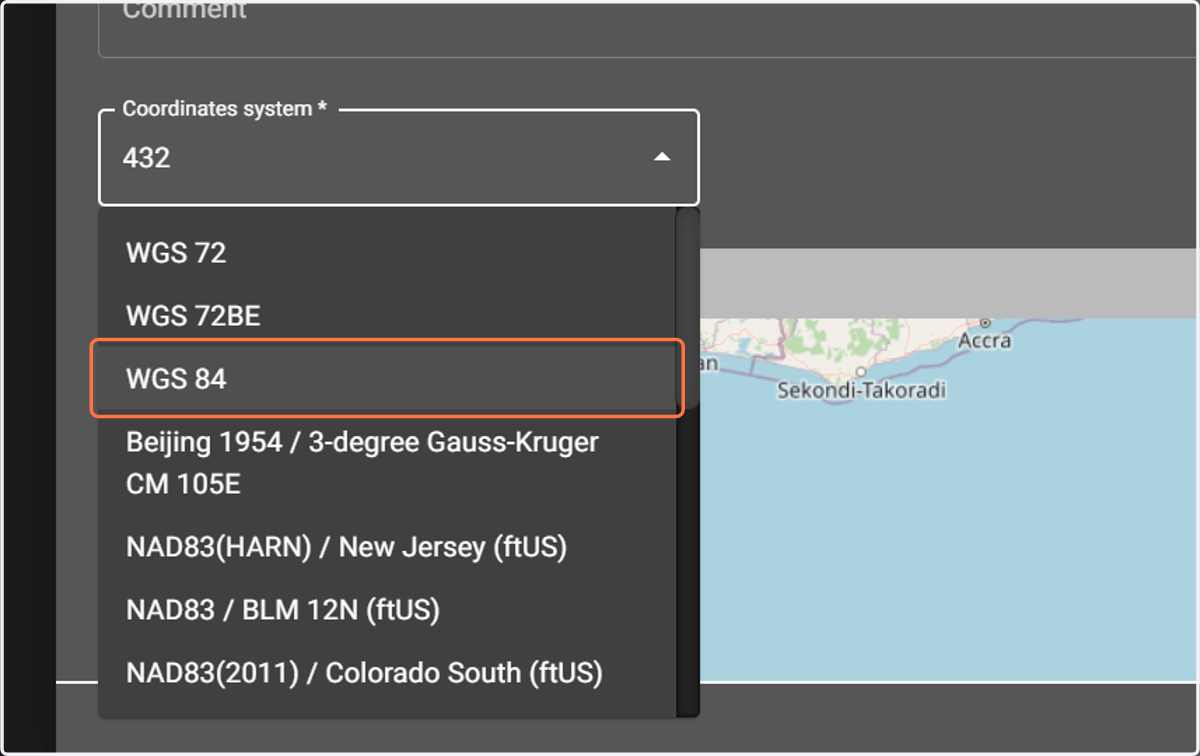Choose NAD83(HARN) / New Jersey (ftUS)
1200x756 pixels.
(x=387, y=547)
